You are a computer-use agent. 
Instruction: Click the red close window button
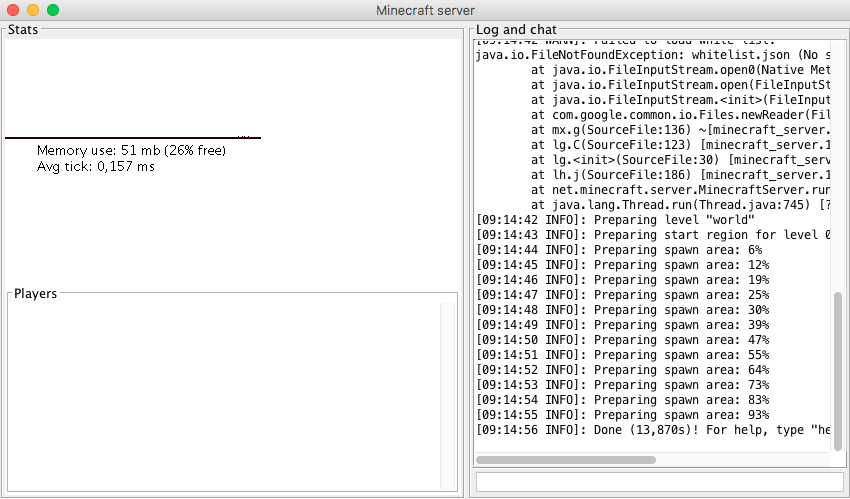tap(13, 10)
